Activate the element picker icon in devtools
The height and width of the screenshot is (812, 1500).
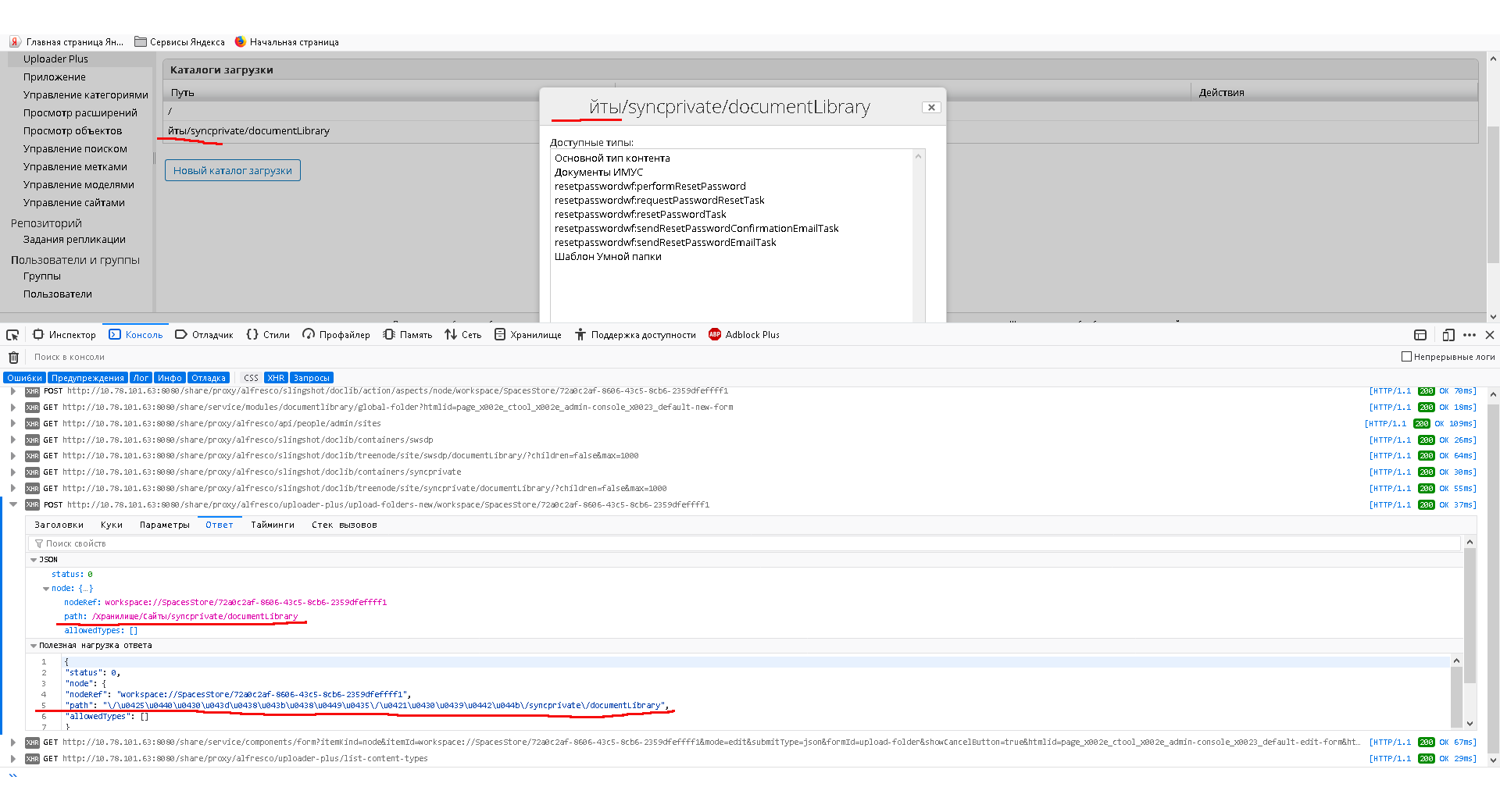[x=12, y=335]
